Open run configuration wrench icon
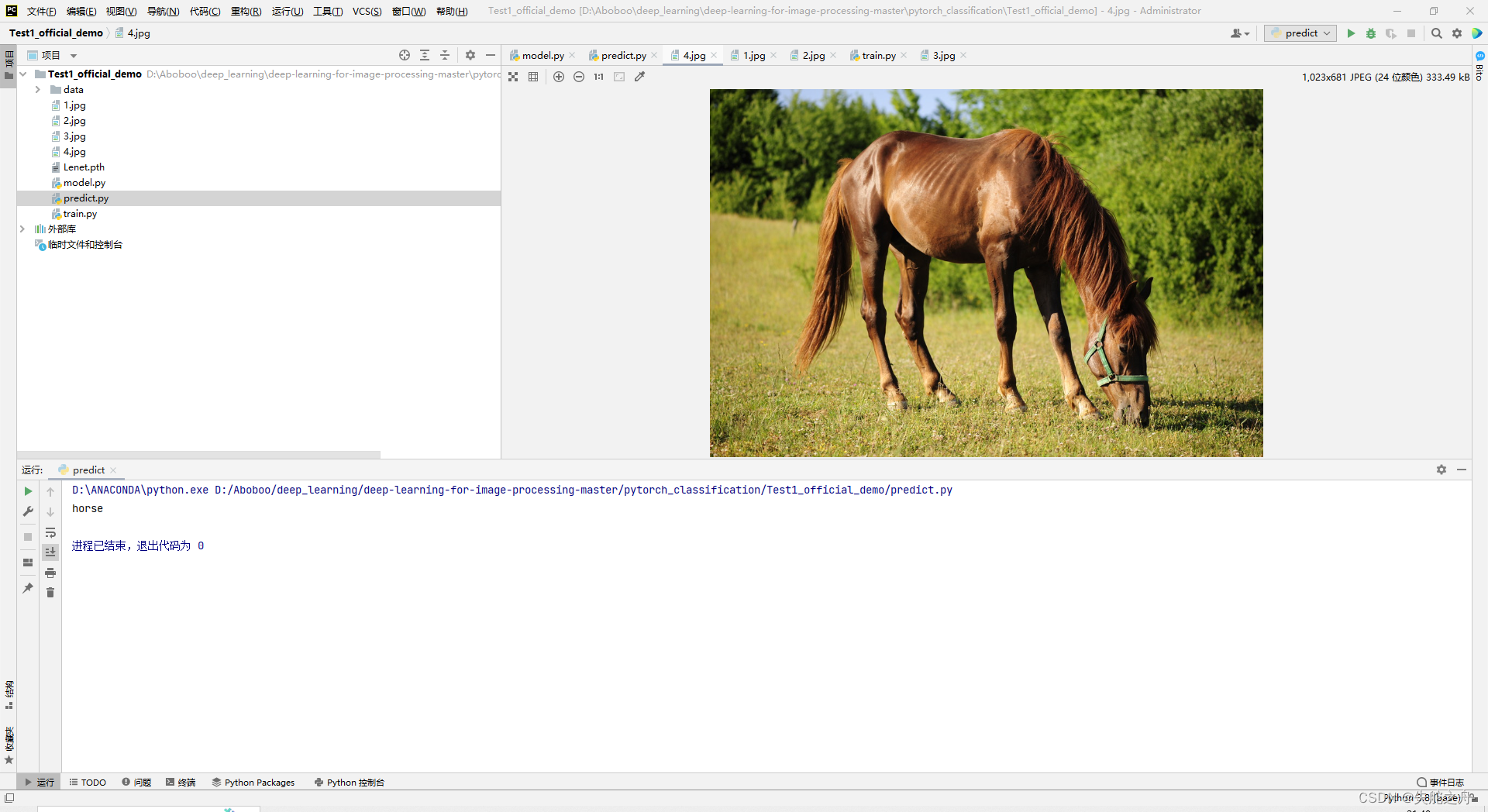The width and height of the screenshot is (1488, 812). 28,511
